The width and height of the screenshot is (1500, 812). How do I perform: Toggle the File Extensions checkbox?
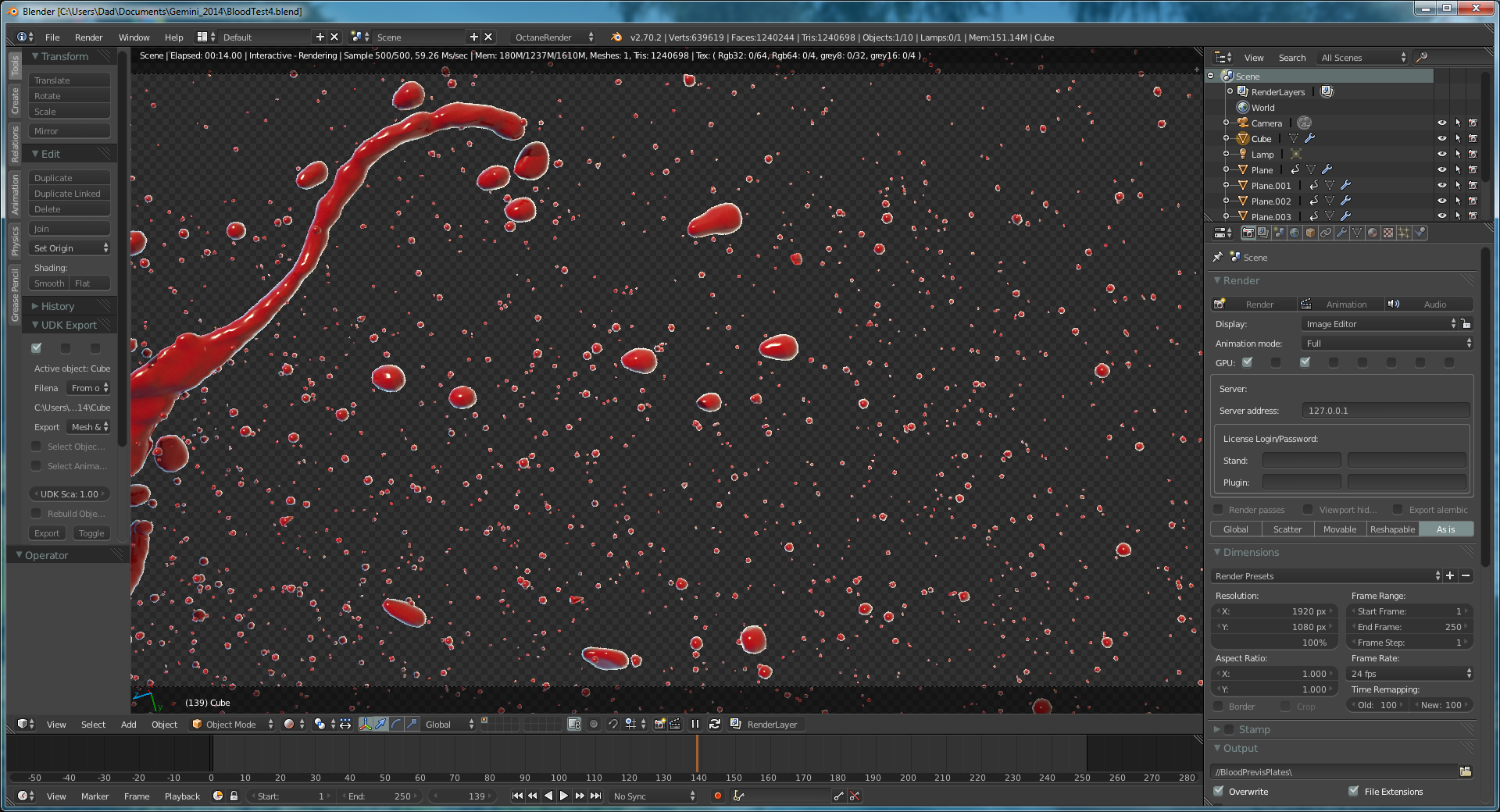coord(1354,791)
